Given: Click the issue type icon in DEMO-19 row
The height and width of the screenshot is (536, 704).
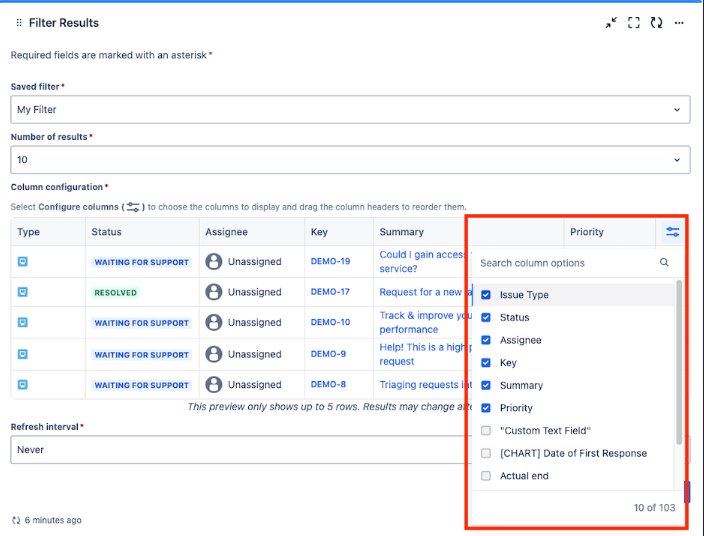Looking at the screenshot, I should click(x=22, y=261).
